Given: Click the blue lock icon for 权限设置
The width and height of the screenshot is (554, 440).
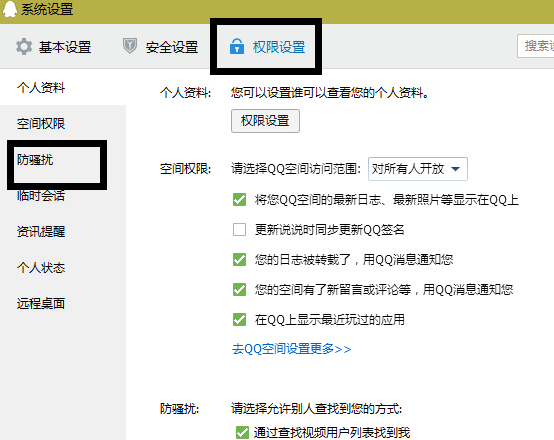Looking at the screenshot, I should [237, 46].
